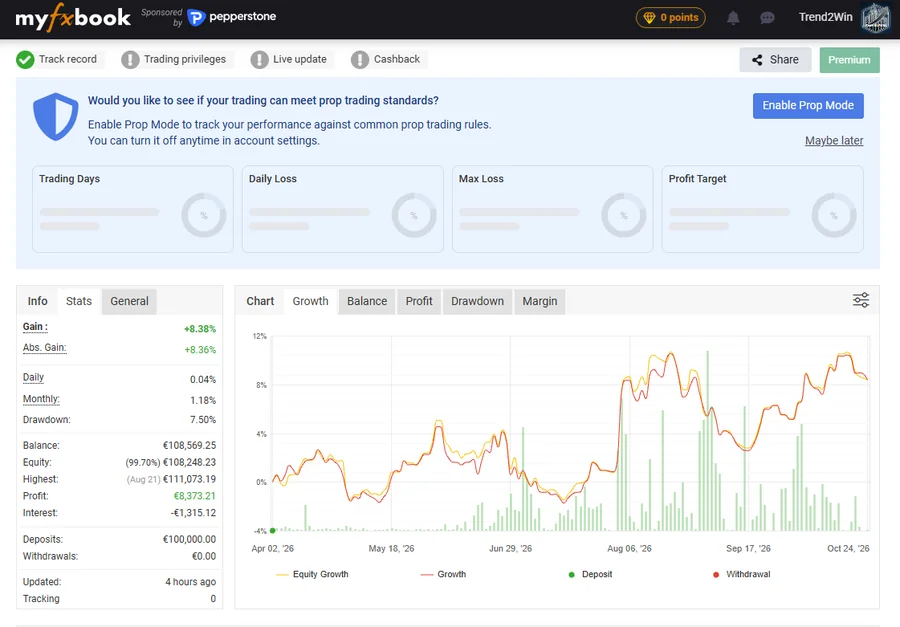Toggle Equity Growth legend series
Screen dimensions: 900x627
point(312,574)
